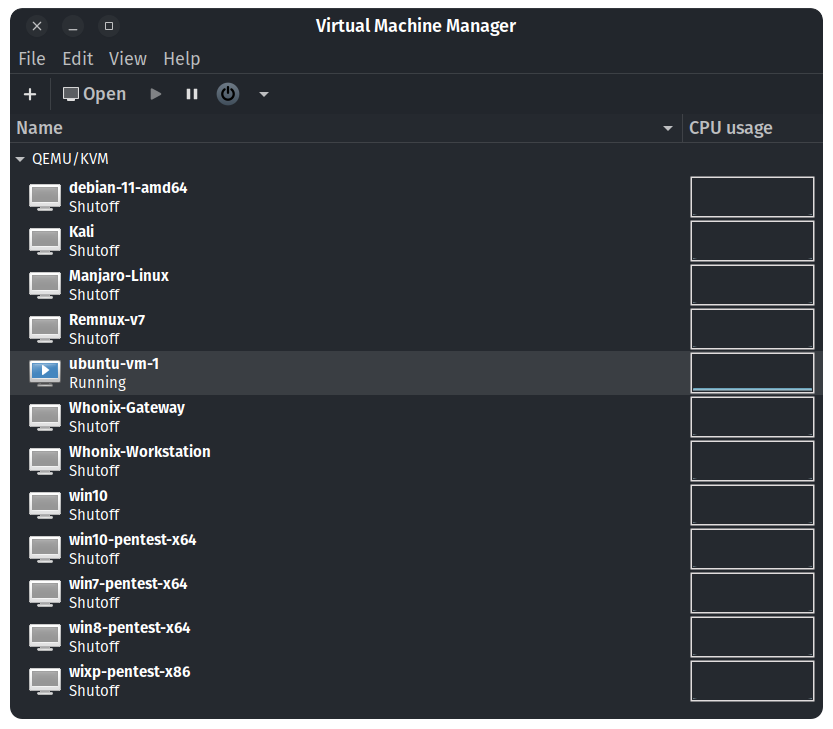The height and width of the screenshot is (729, 833).
Task: Click the Whonix-Gateway name text
Action: point(126,408)
